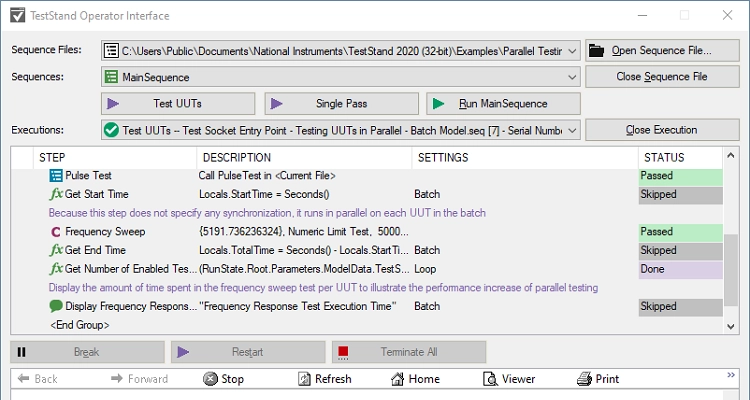
Task: Click the Stop icon in report toolbar
Action: click(211, 379)
